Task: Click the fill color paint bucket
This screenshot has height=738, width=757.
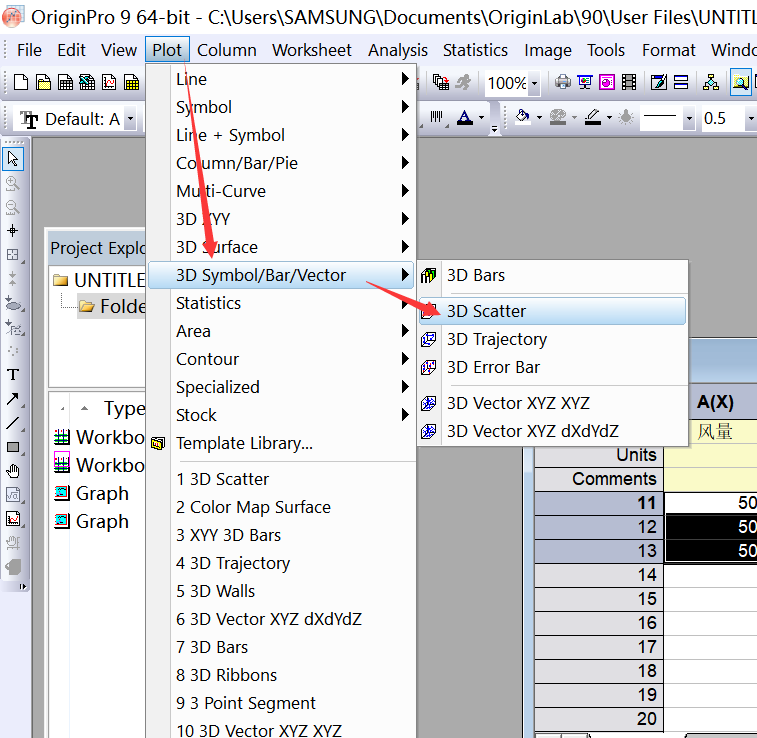Action: click(523, 117)
